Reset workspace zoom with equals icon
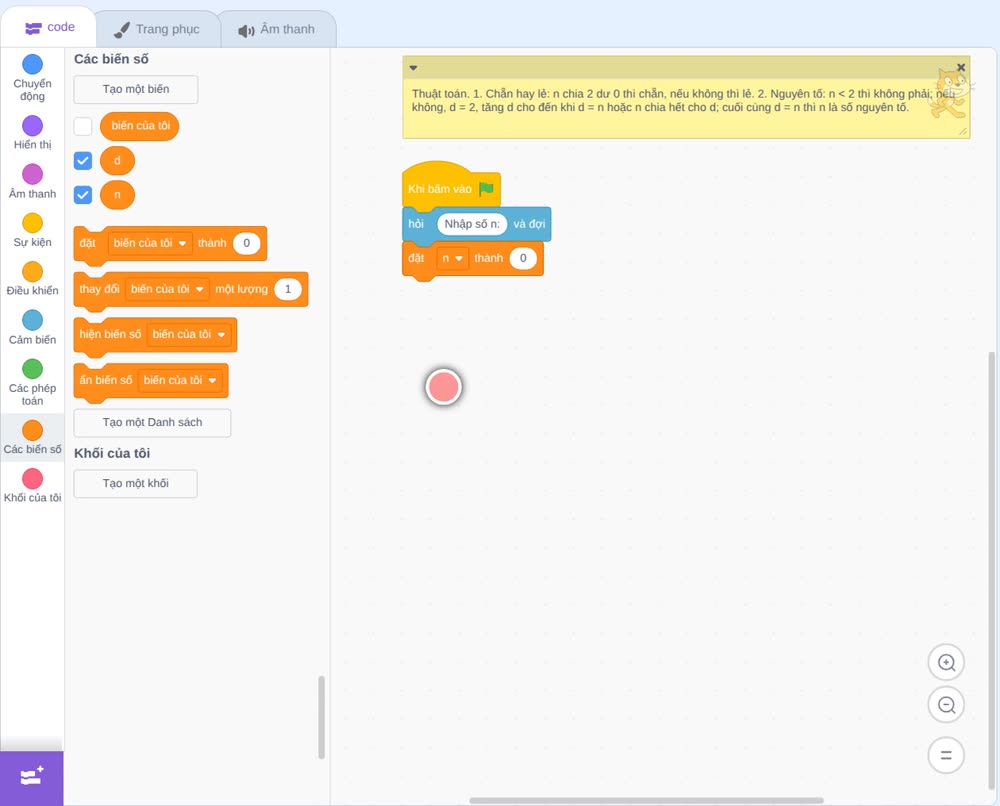Image resolution: width=1000 pixels, height=806 pixels. tap(946, 755)
